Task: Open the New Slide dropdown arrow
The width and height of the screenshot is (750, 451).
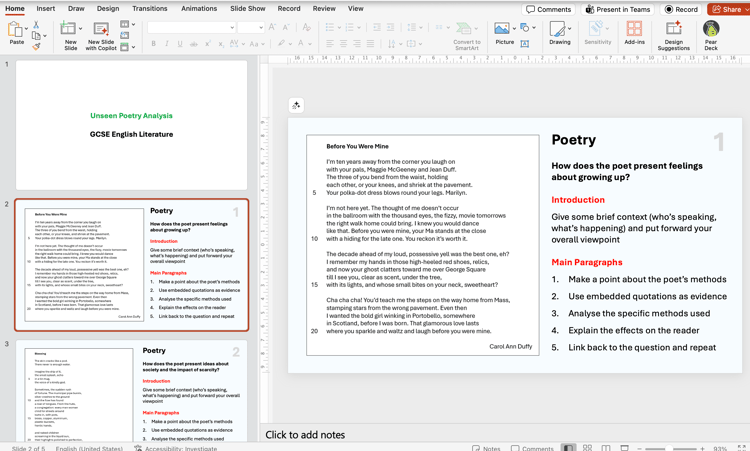Action: tap(79, 29)
